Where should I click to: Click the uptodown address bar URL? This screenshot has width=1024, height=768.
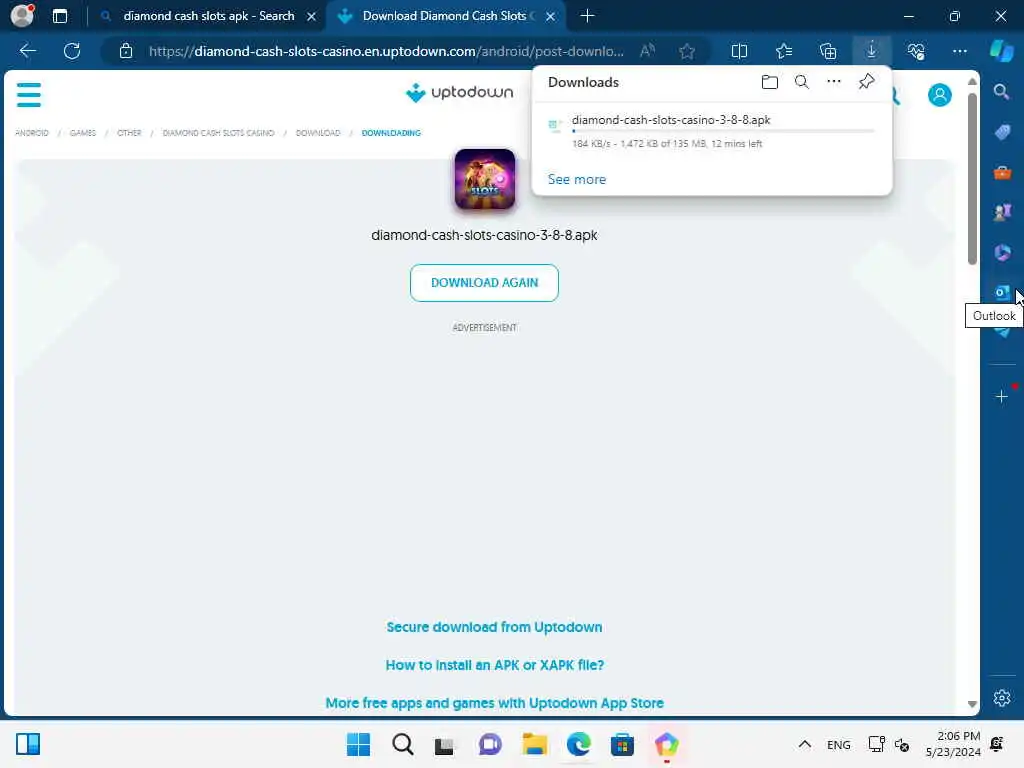(x=386, y=51)
